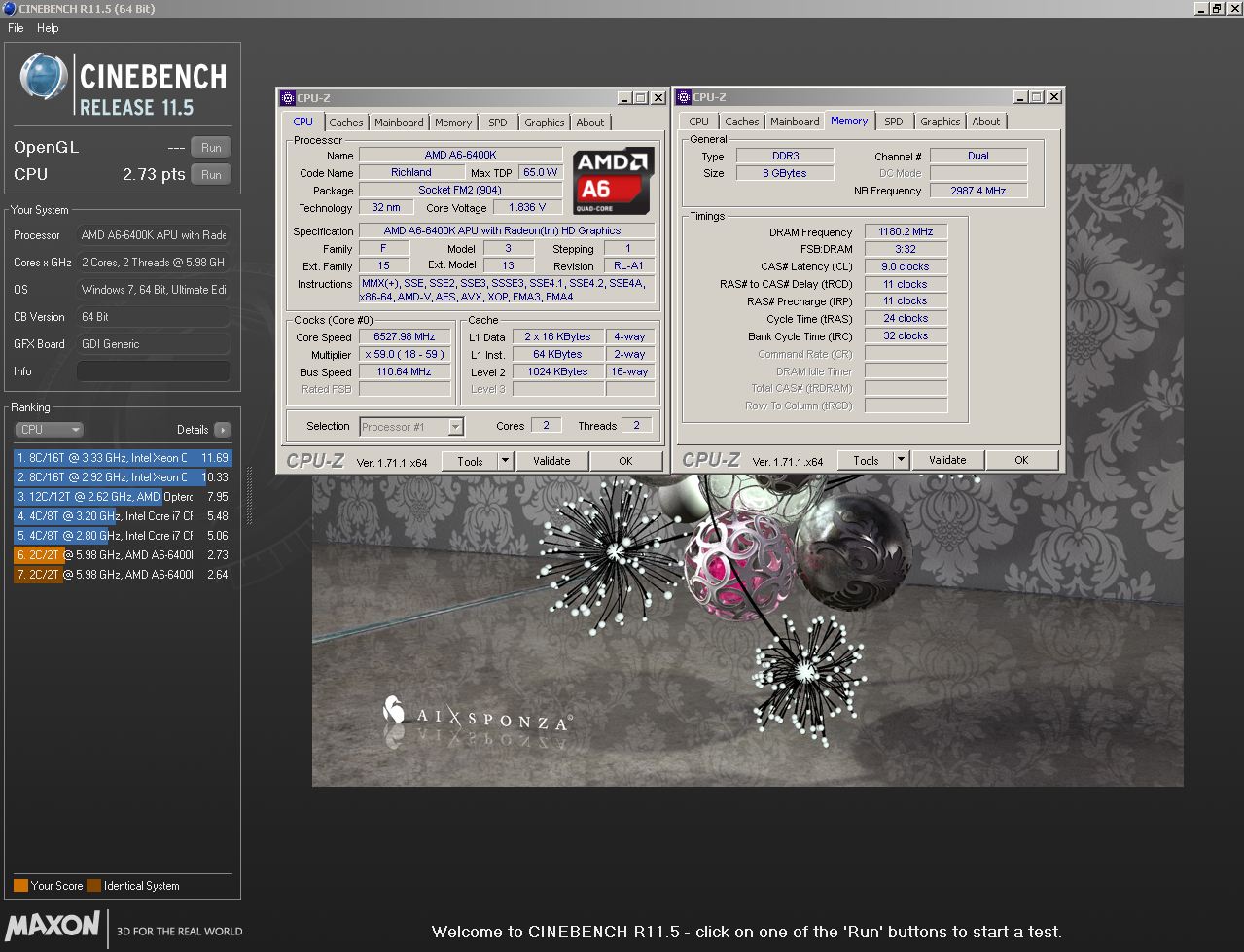Viewport: 1244px width, 952px height.
Task: Click the DRAM Frequency value 1180.2 MHz
Action: click(906, 232)
